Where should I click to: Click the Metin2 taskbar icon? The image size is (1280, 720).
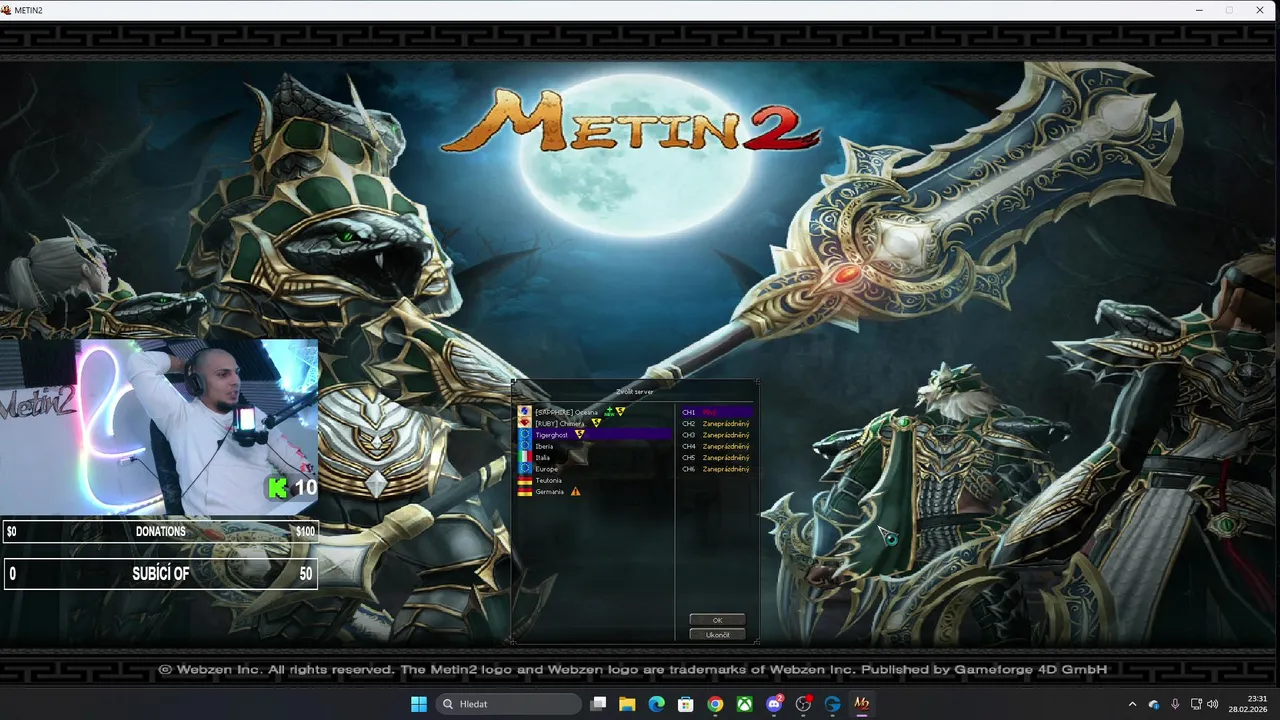point(861,704)
